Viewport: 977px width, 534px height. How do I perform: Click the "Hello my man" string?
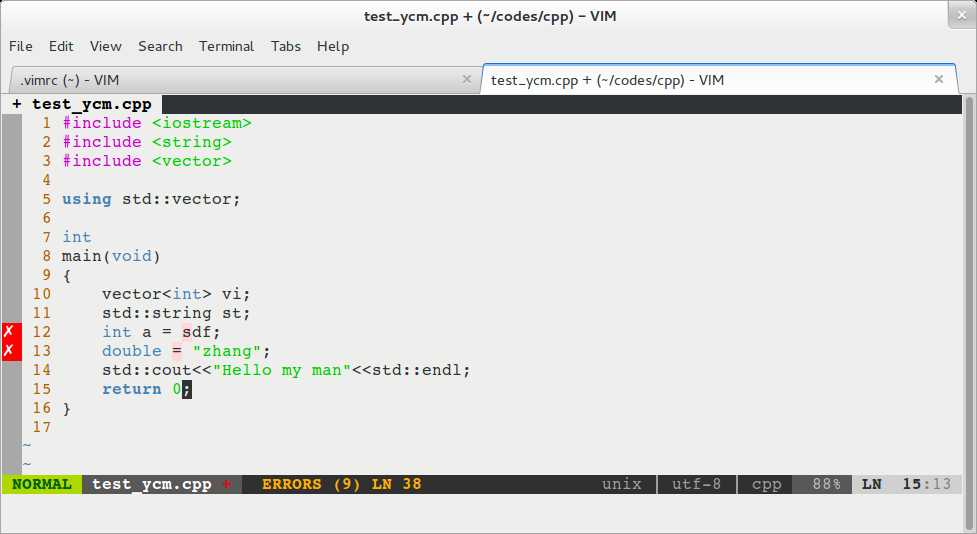click(282, 370)
